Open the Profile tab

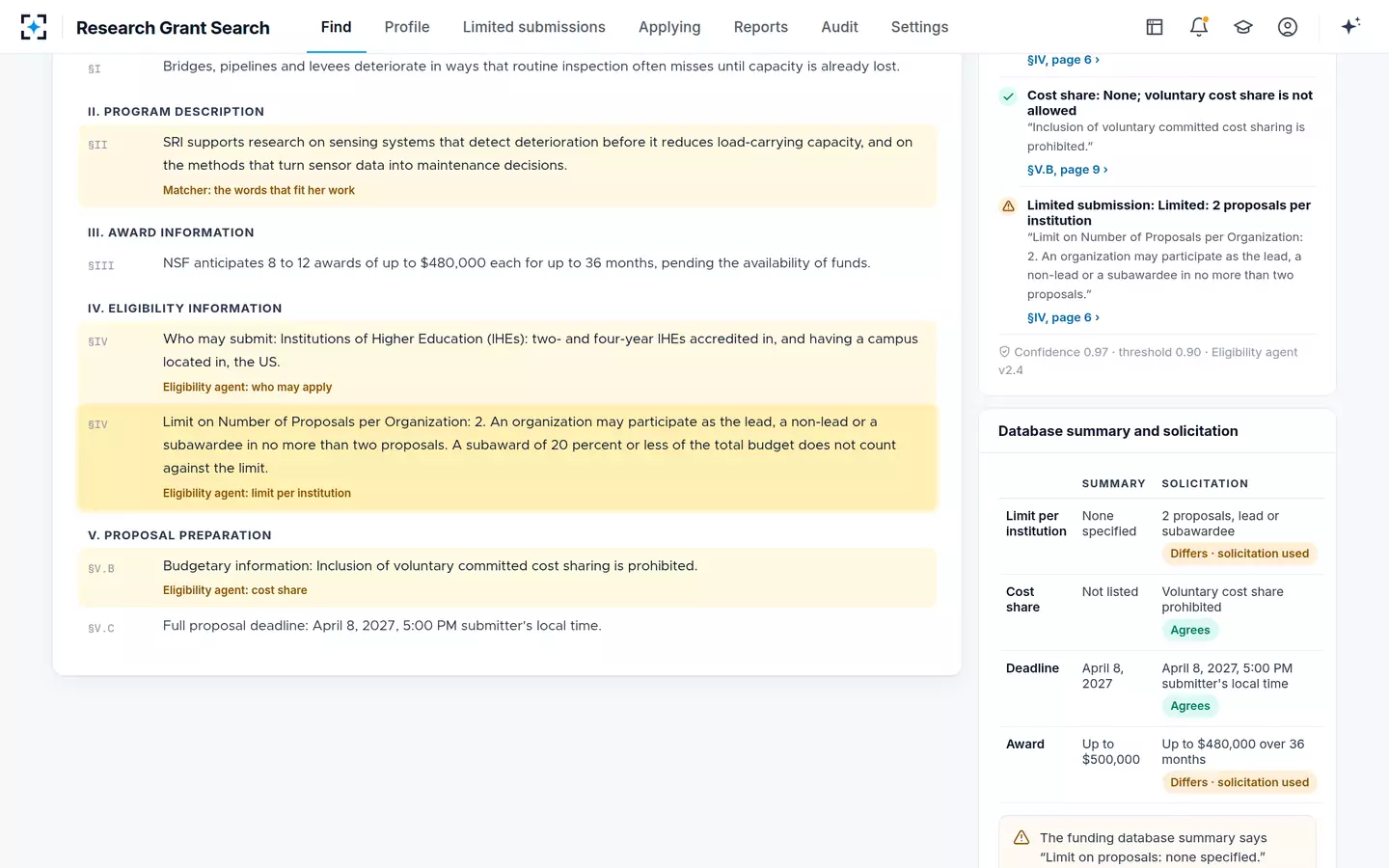click(x=407, y=27)
